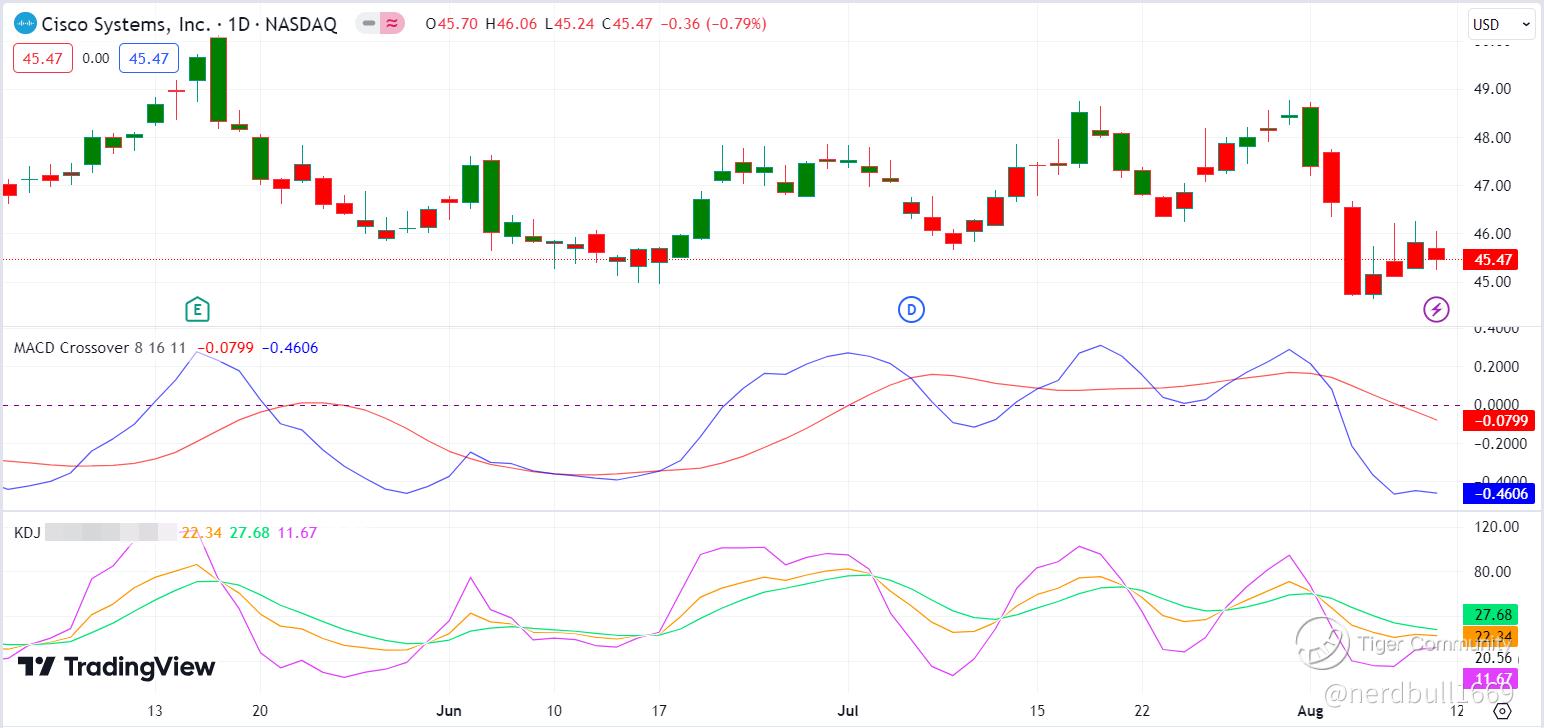The width and height of the screenshot is (1544, 728).
Task: Click the red 45.47 sell price button
Action: pyautogui.click(x=43, y=59)
